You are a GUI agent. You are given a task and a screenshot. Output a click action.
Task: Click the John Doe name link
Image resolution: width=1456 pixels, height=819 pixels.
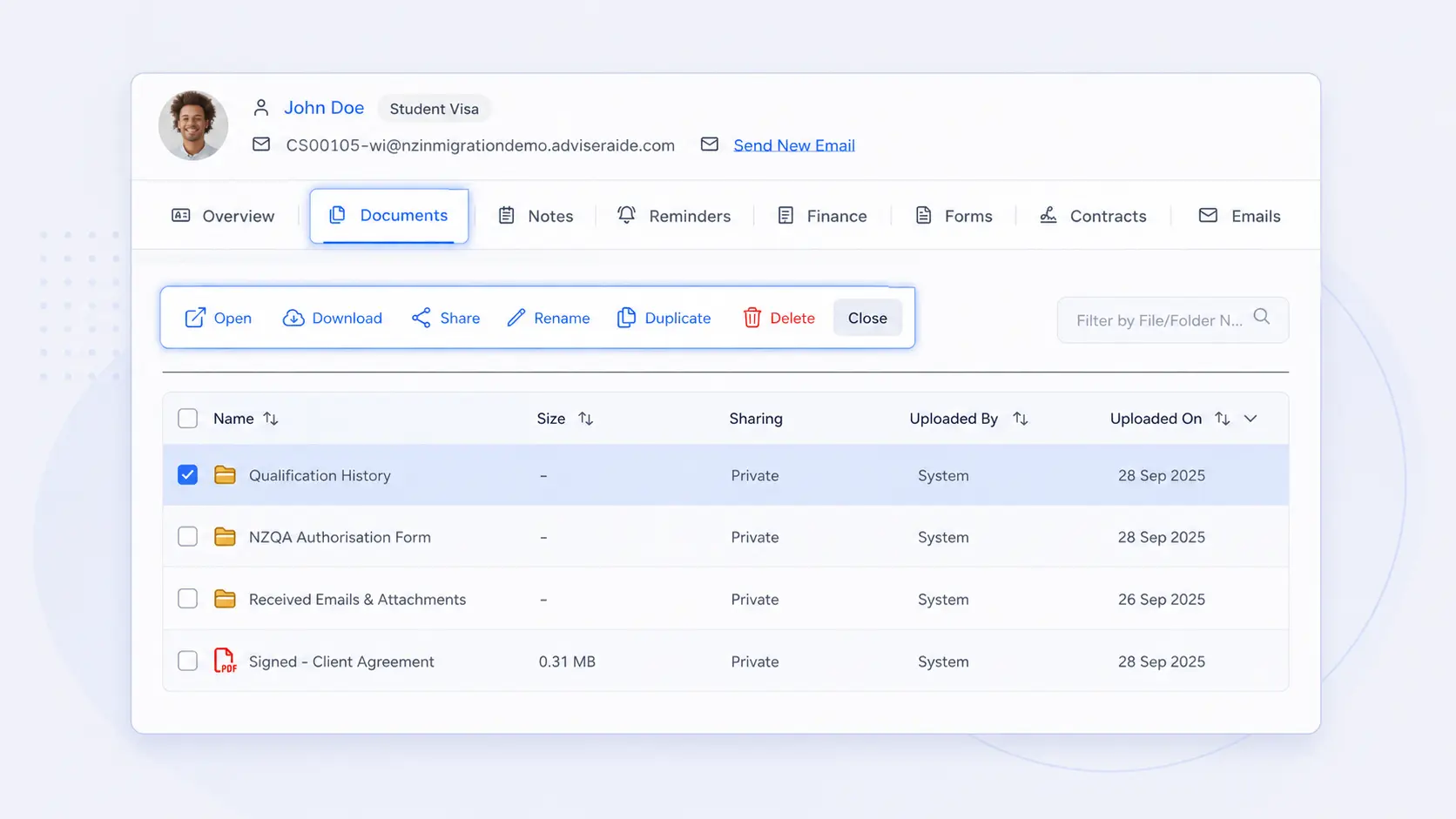[x=324, y=108]
